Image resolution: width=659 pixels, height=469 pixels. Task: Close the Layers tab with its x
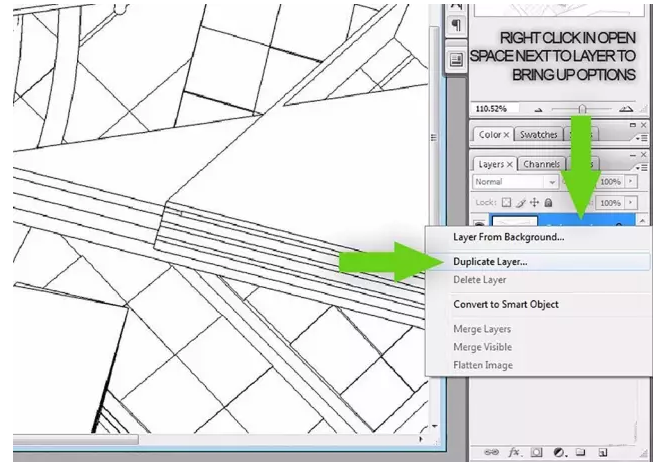click(509, 164)
